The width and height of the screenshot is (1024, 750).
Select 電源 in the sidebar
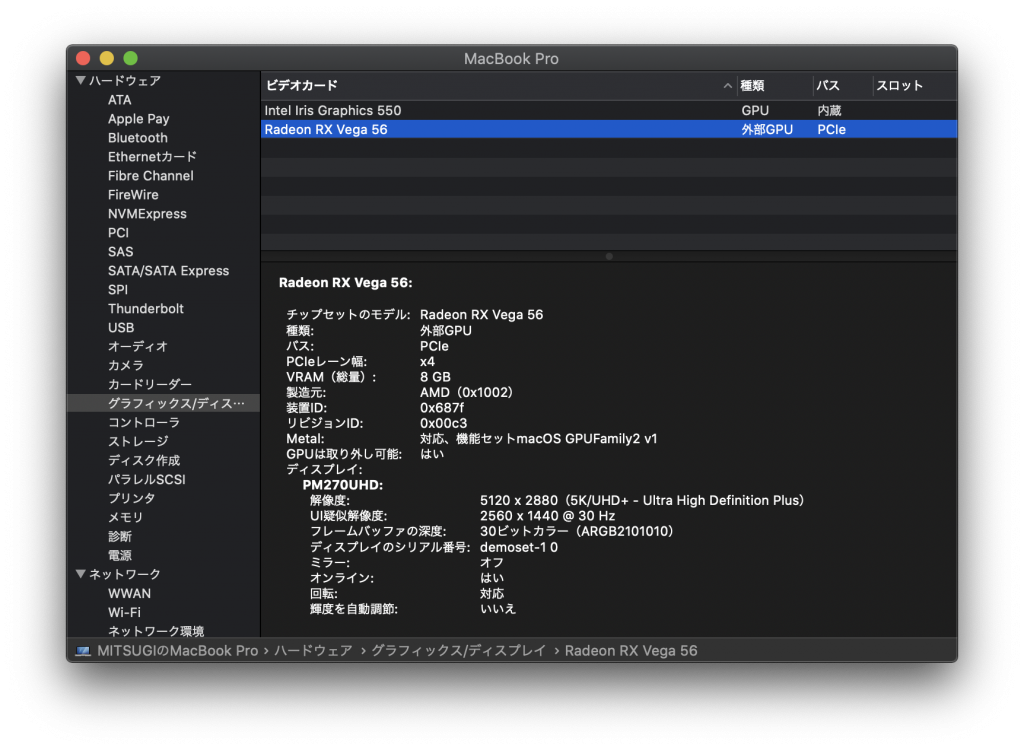[120, 555]
